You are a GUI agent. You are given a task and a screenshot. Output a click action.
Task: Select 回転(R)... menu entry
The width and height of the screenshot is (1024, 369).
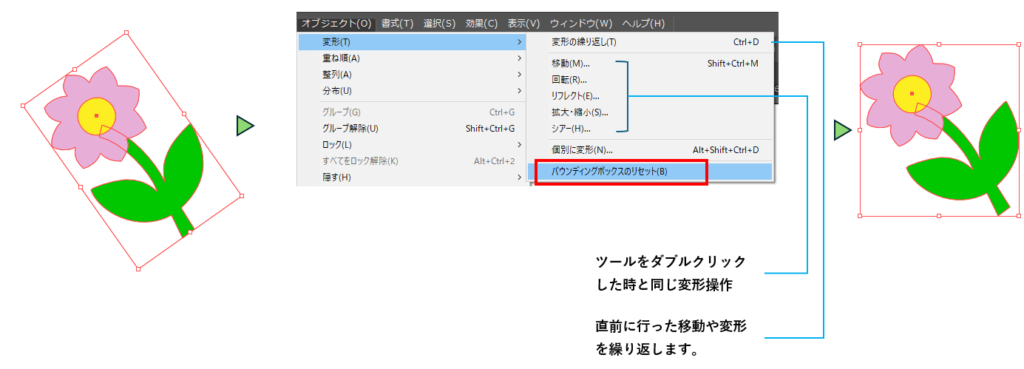[x=569, y=80]
